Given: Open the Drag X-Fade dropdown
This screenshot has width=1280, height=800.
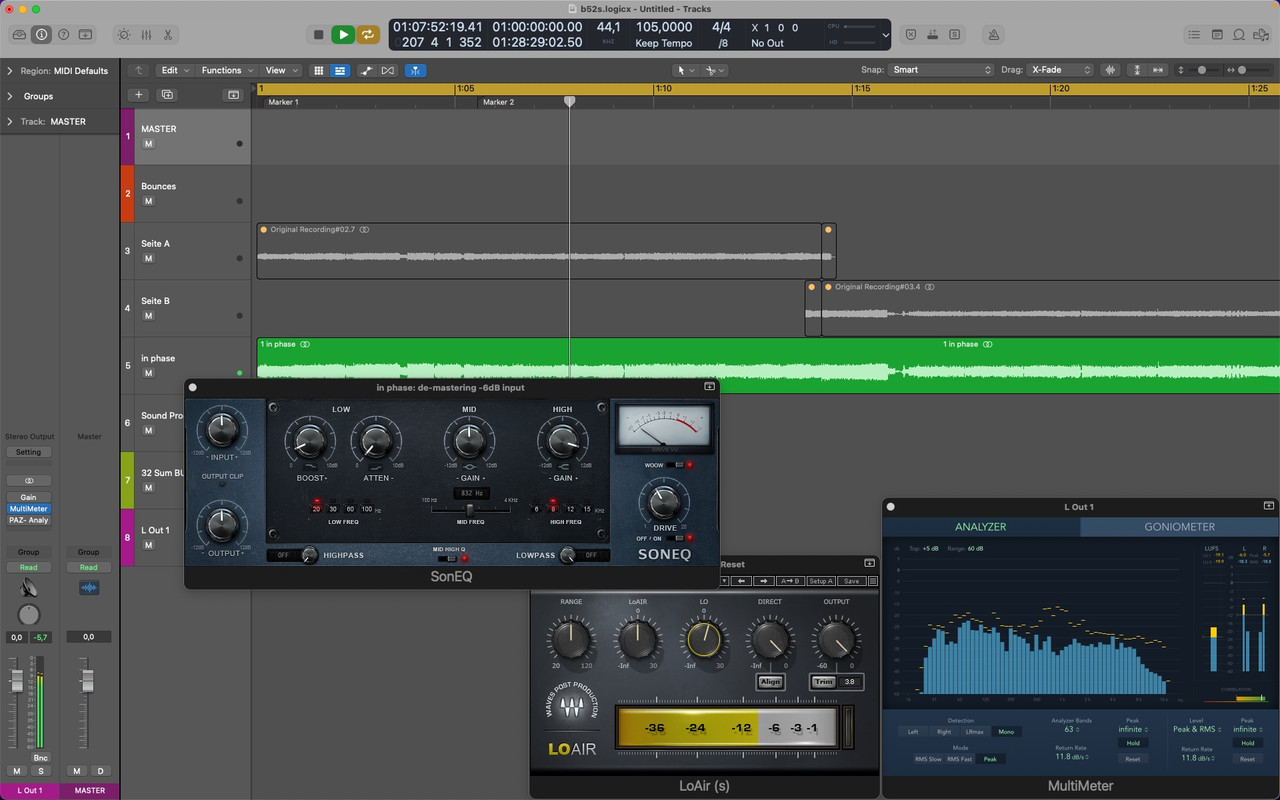Looking at the screenshot, I should pos(1061,70).
